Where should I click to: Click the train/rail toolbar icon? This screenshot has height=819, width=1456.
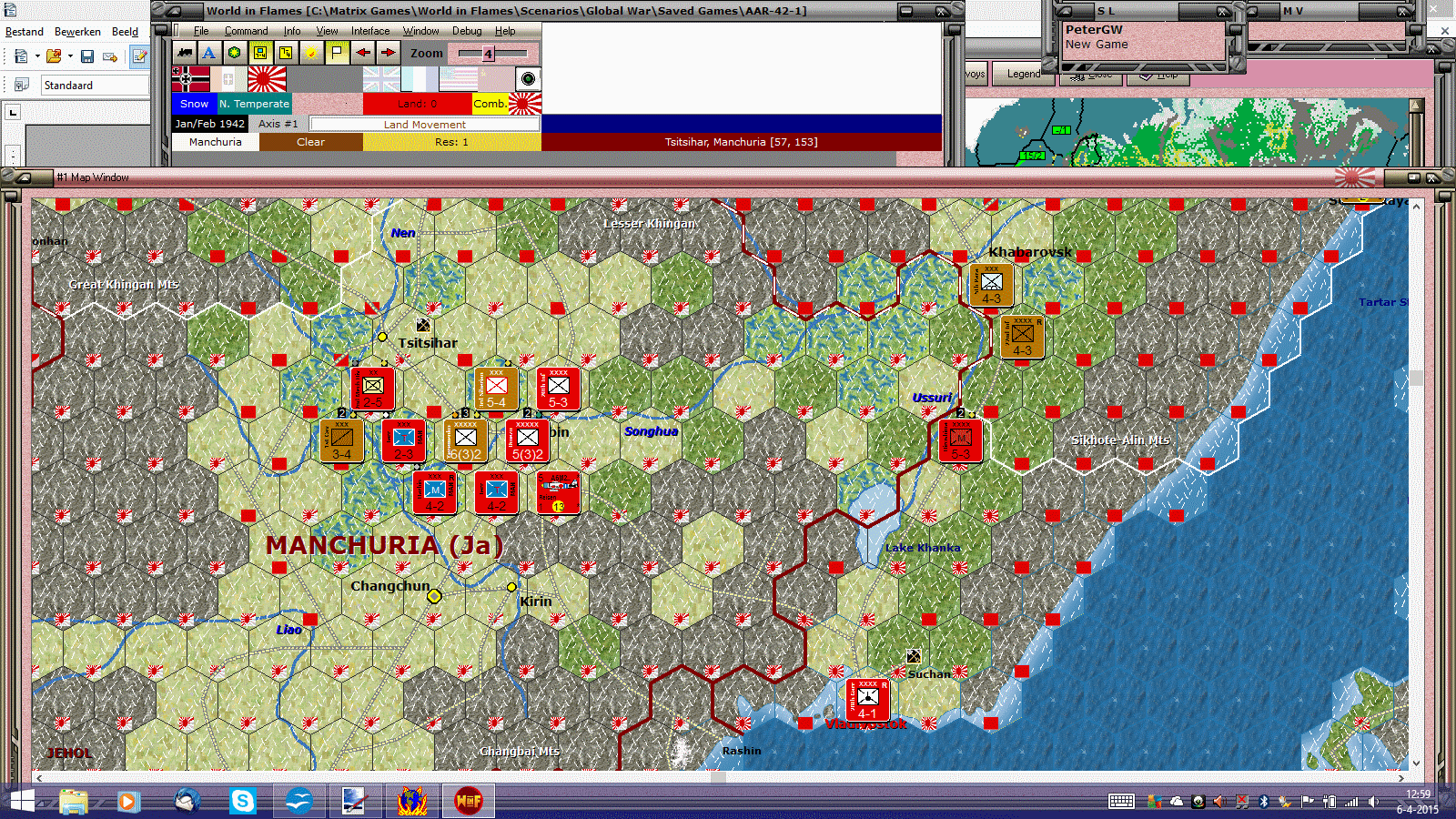pyautogui.click(x=185, y=53)
